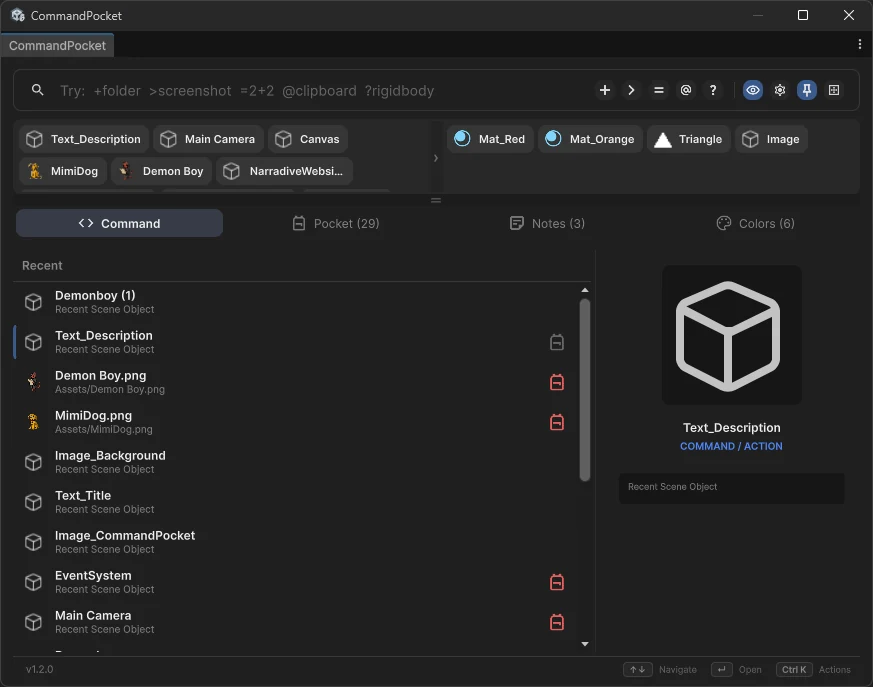
Task: Click the Ctrl K Actions hint
Action: point(813,669)
